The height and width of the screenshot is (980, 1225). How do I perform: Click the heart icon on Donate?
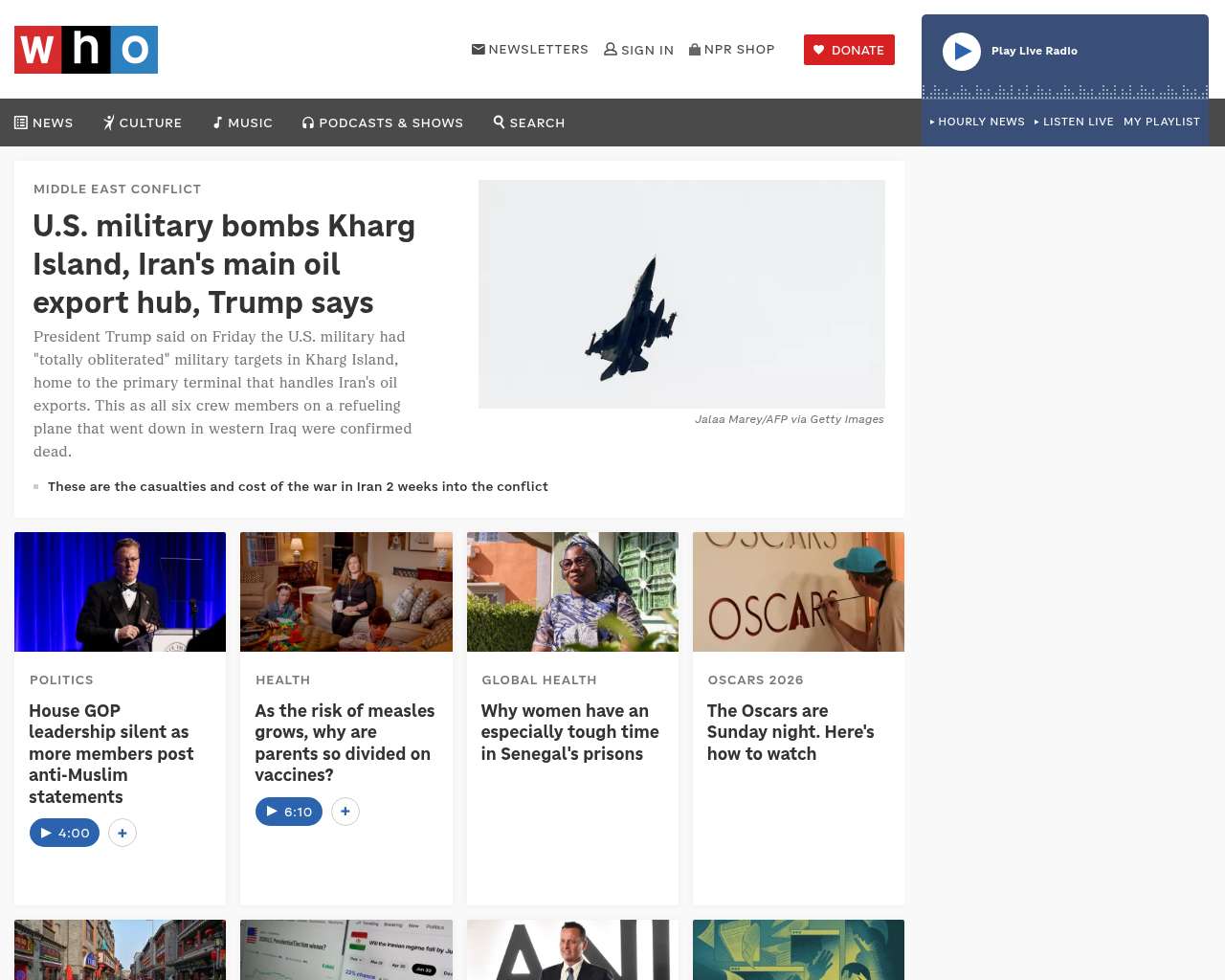[818, 50]
